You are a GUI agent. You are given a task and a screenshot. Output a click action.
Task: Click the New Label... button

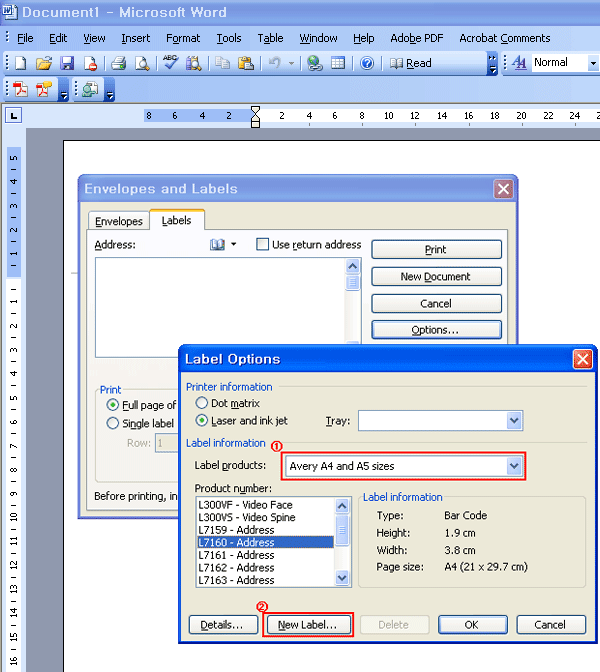[x=308, y=625]
